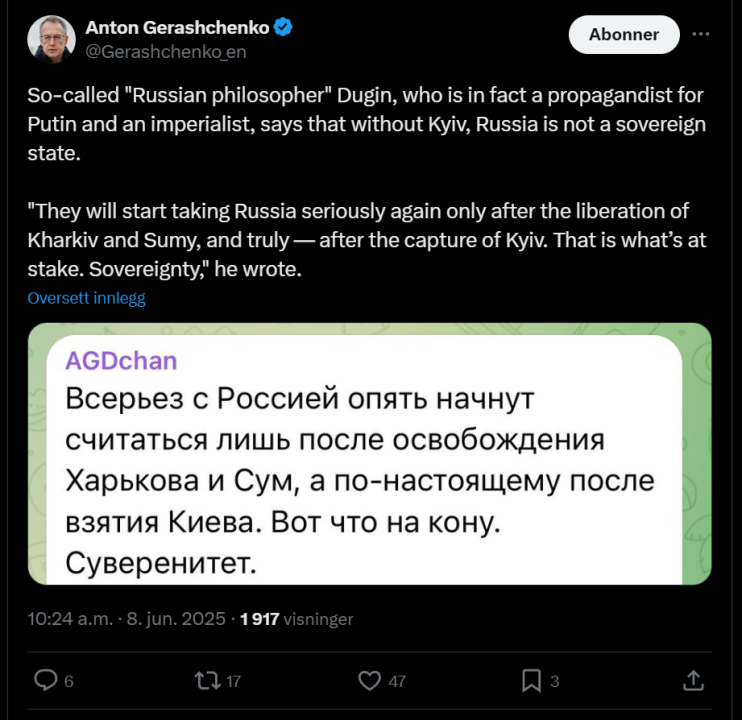Click the like count 47
Image resolution: width=742 pixels, height=720 pixels.
pos(397,681)
